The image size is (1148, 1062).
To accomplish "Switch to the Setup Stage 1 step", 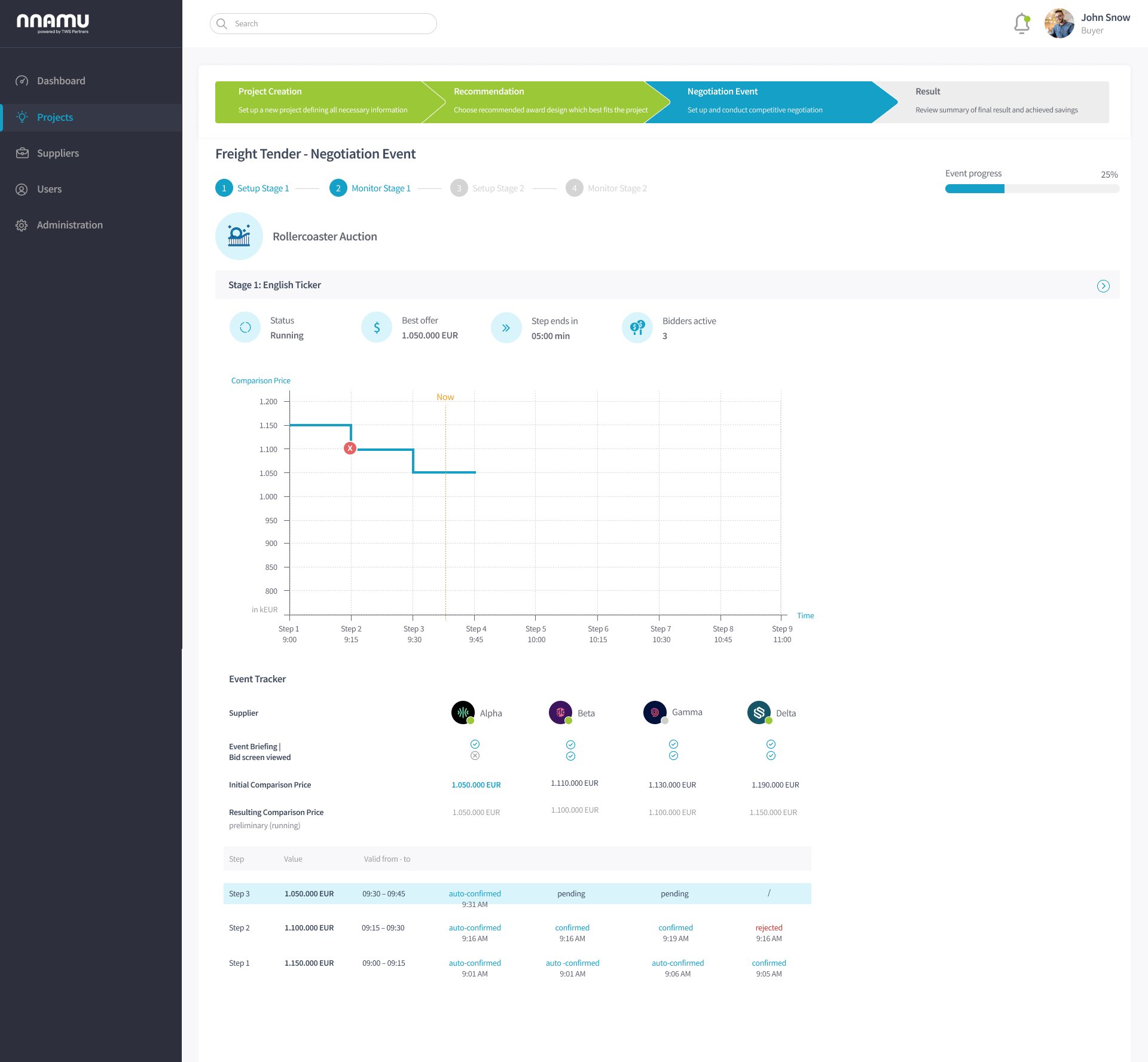I will pyautogui.click(x=252, y=188).
